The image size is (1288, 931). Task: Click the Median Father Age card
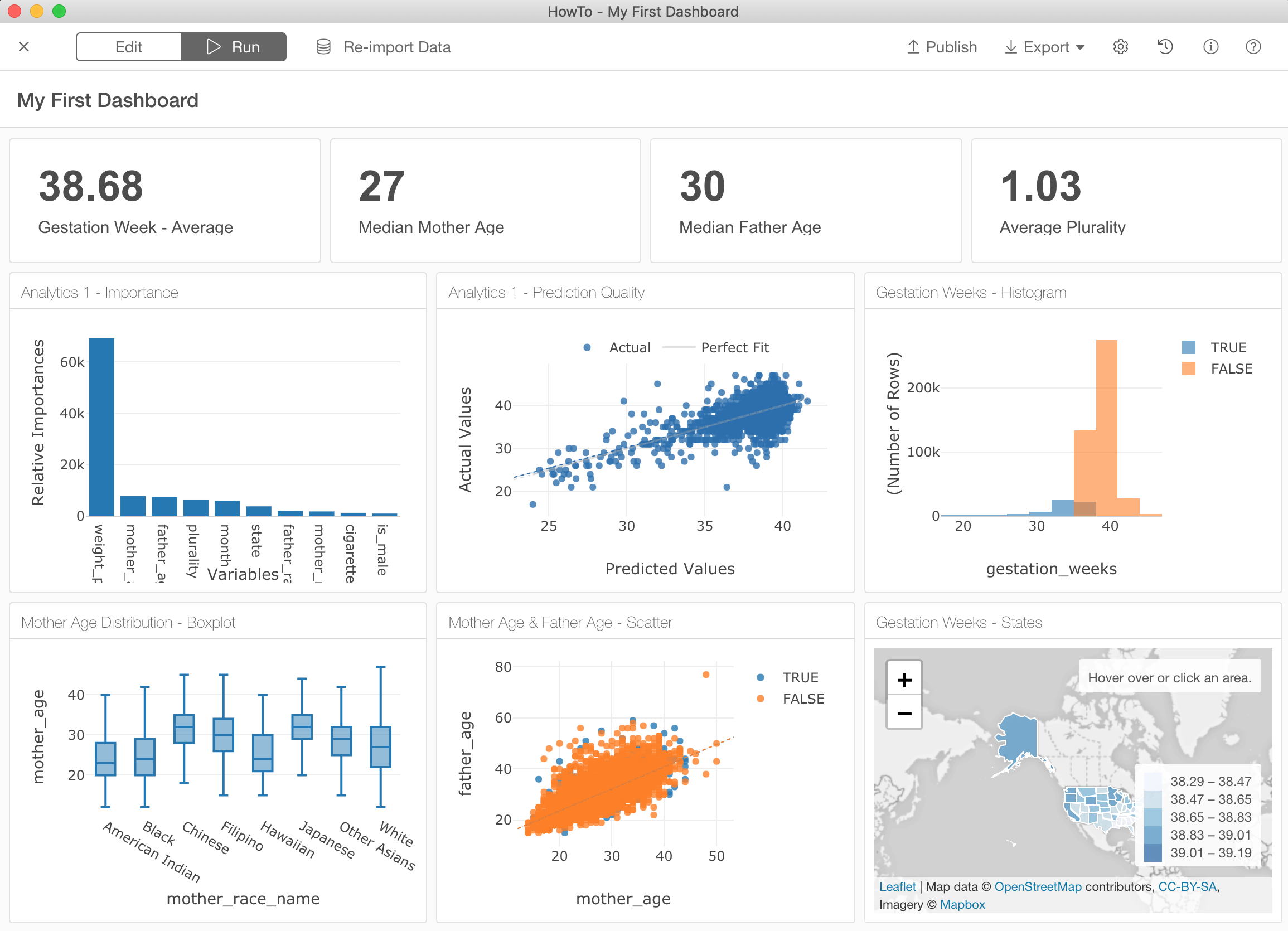tap(806, 201)
